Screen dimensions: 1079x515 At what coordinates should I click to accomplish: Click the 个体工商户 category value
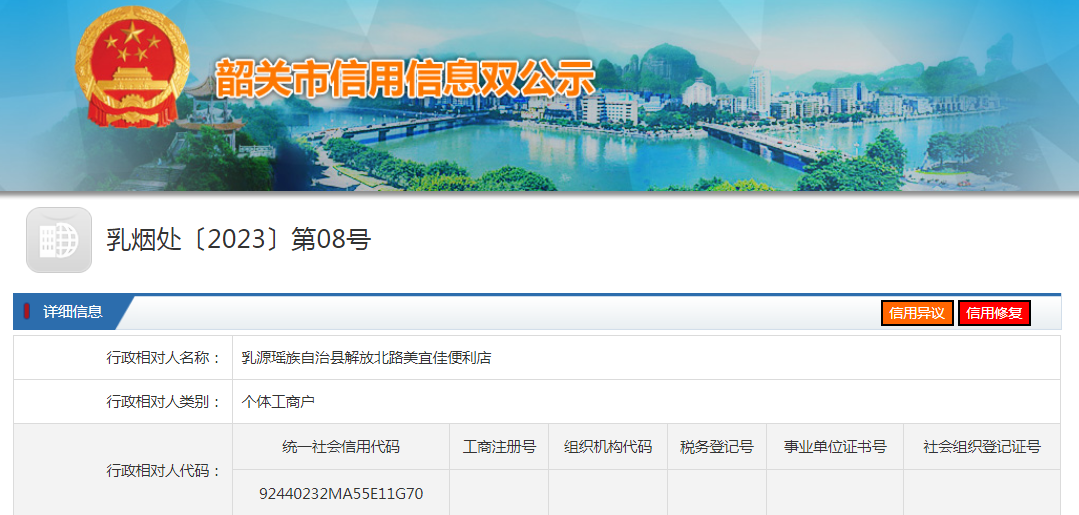point(279,401)
